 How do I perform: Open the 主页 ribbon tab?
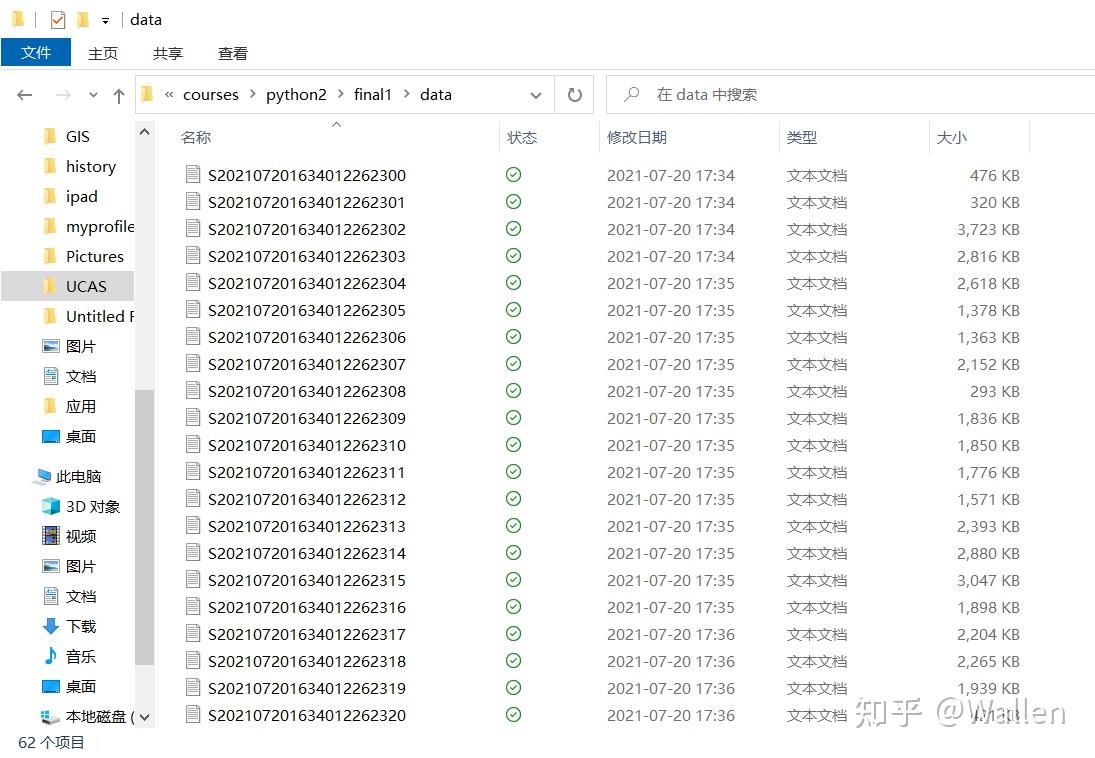[103, 53]
